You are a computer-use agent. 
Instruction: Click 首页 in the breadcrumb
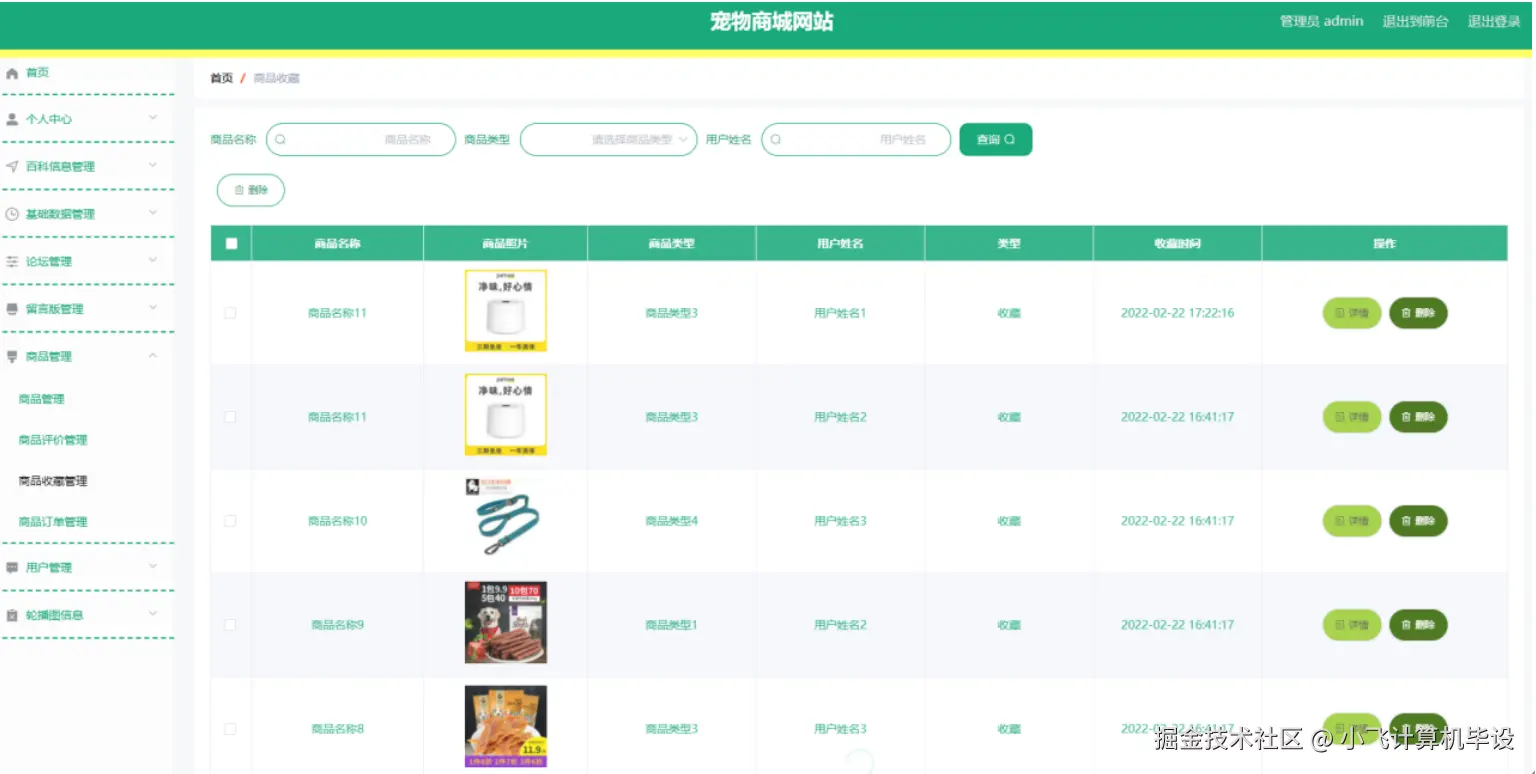pyautogui.click(x=221, y=78)
